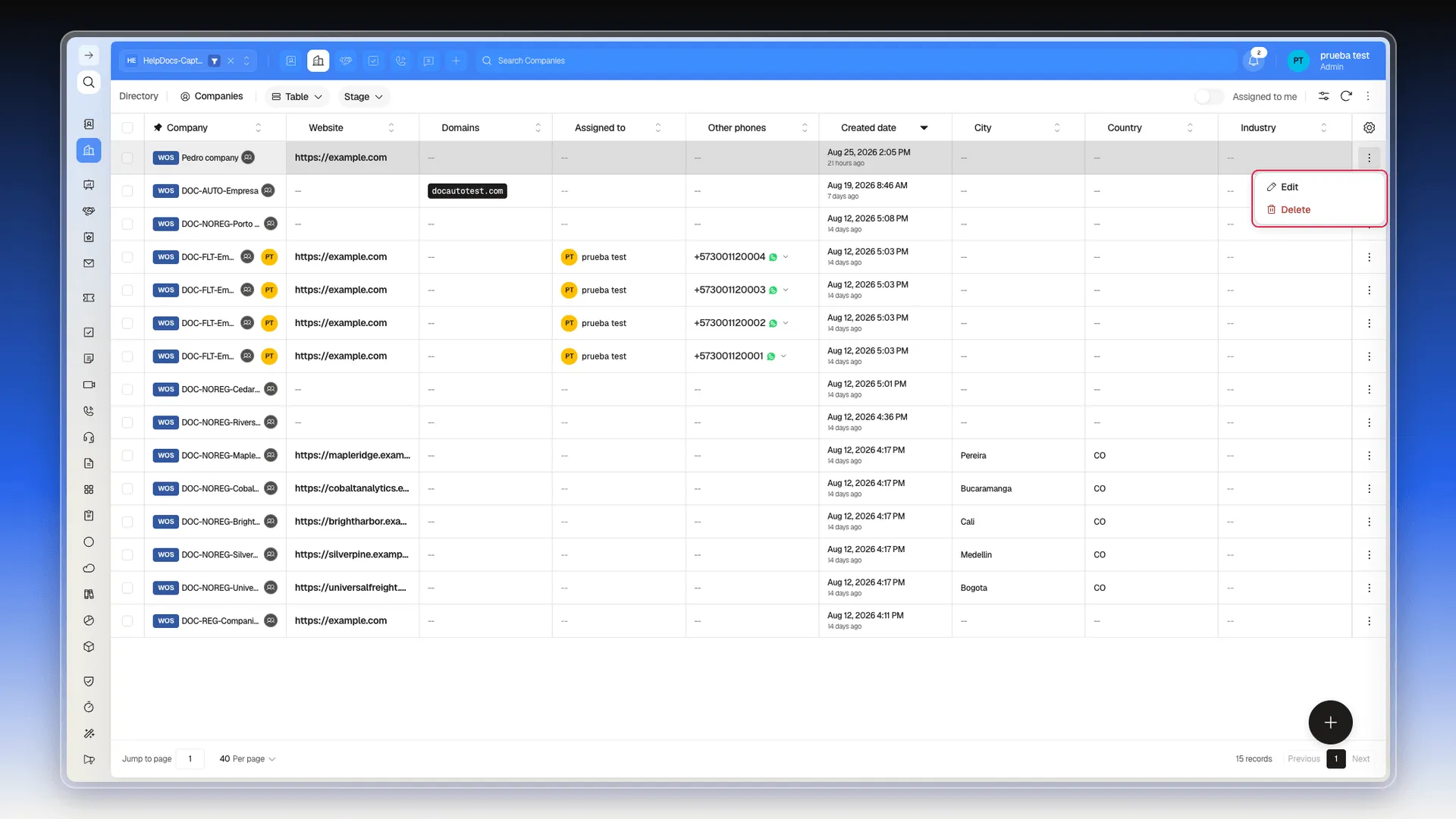
Task: Select the Companies building icon in top bar
Action: click(x=318, y=61)
